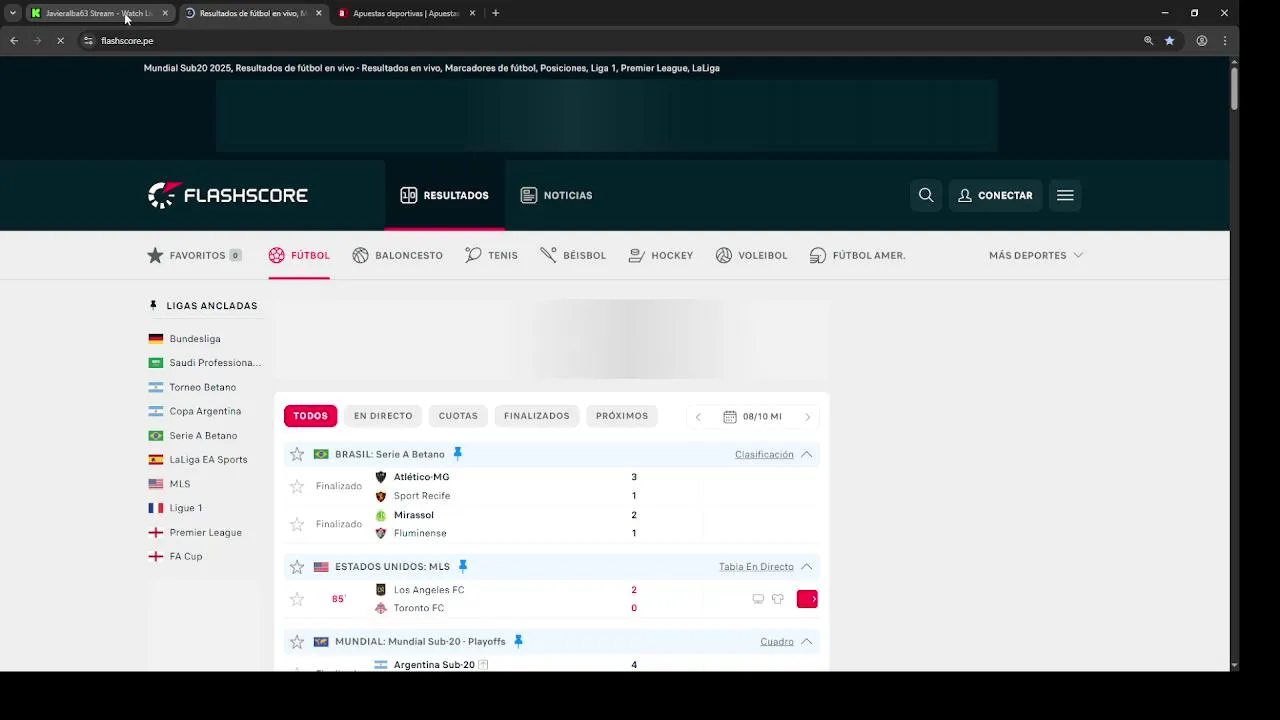Collapse the BRASIL: Serie A Betano section
Screen dimensions: 1280x720
(x=806, y=454)
